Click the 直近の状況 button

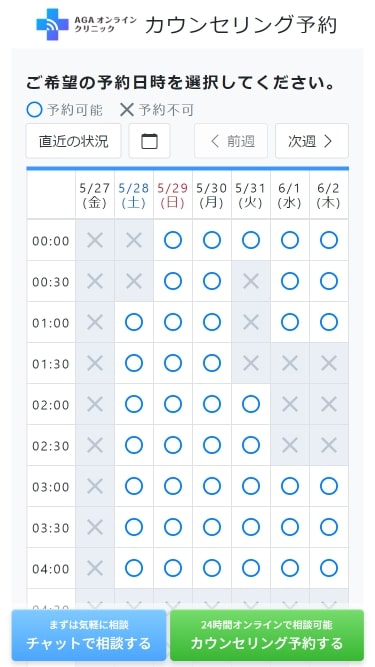click(73, 141)
